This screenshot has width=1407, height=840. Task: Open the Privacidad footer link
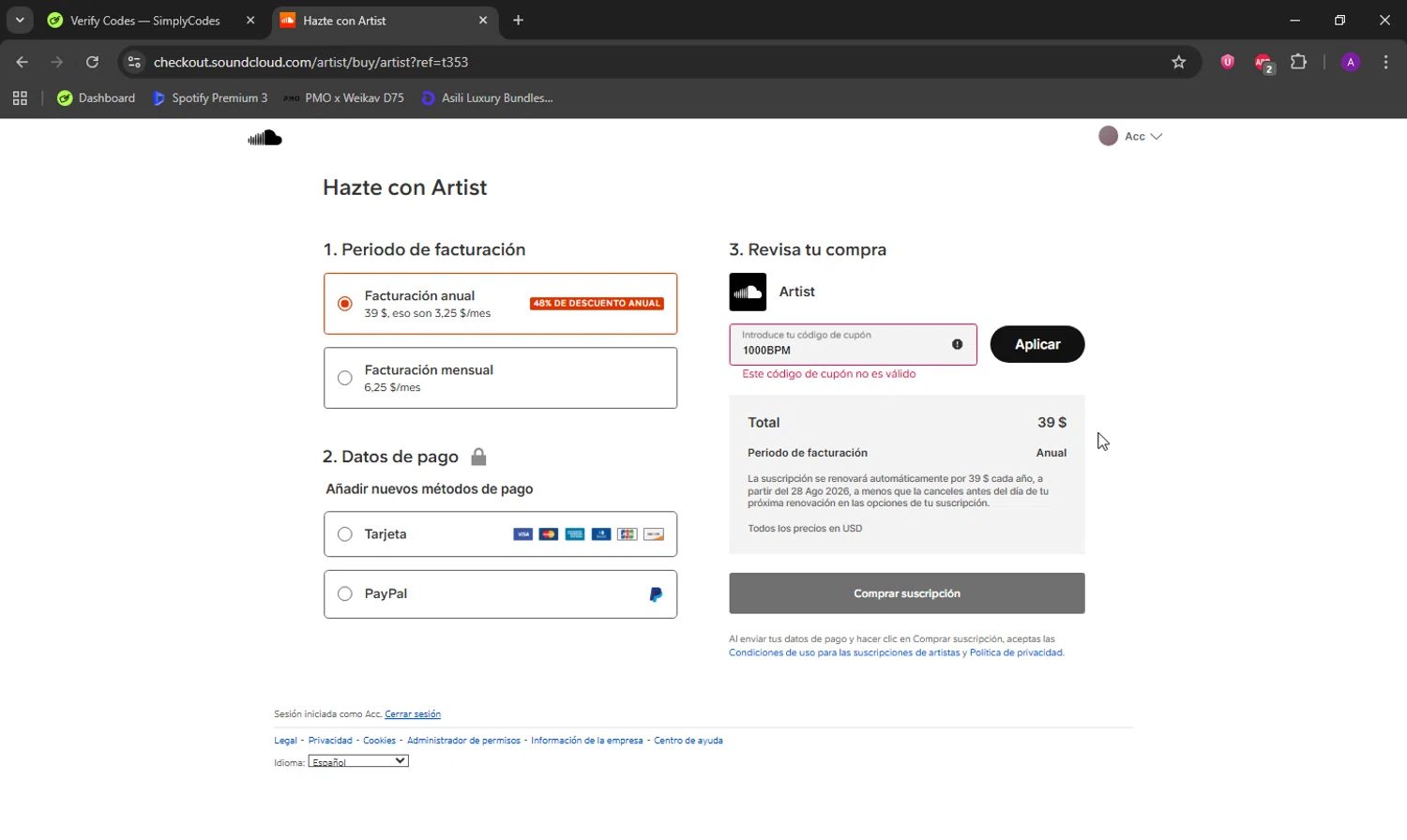[330, 741]
